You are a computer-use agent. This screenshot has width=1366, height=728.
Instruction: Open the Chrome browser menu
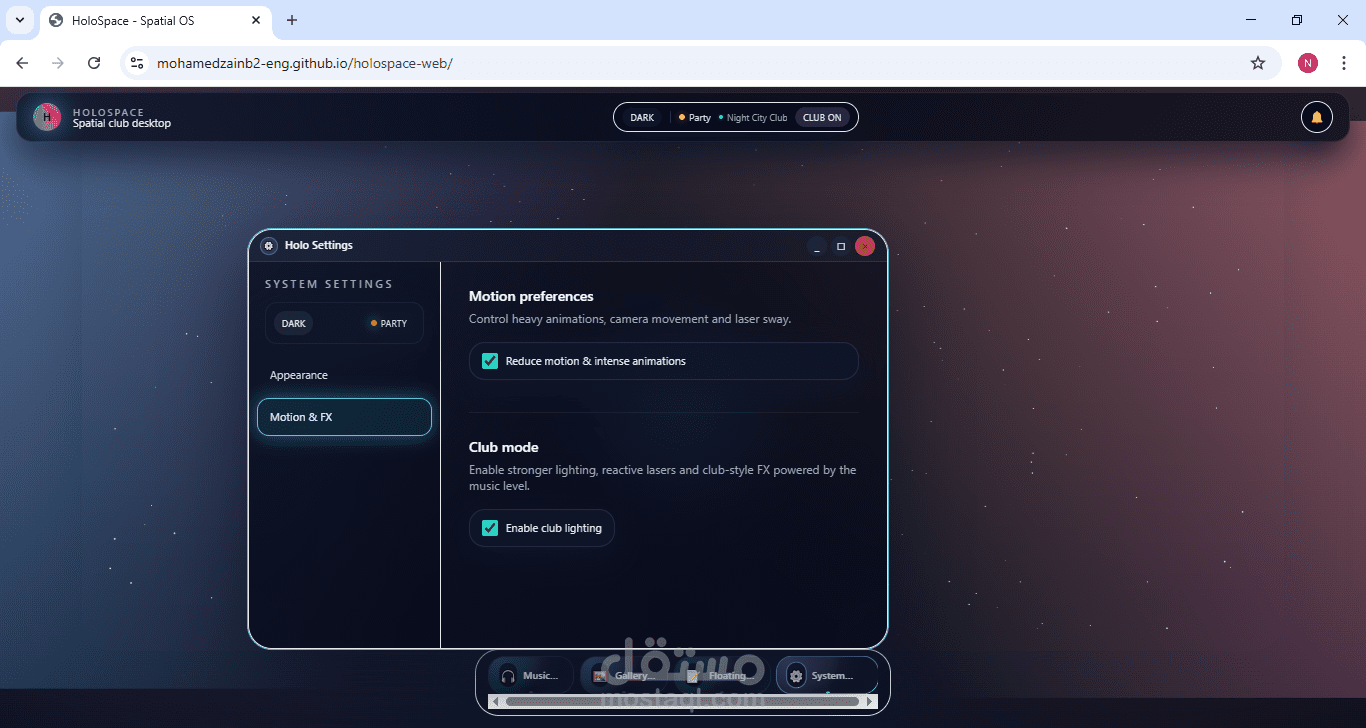1344,62
